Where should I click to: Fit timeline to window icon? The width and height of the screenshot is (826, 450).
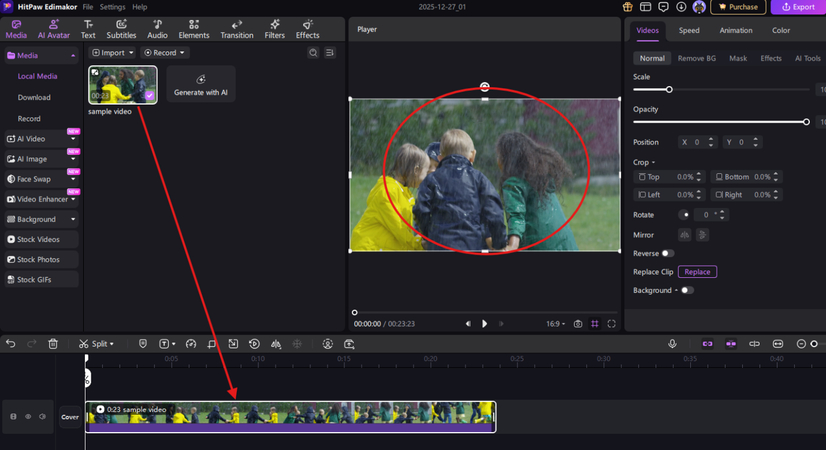pyautogui.click(x=778, y=344)
